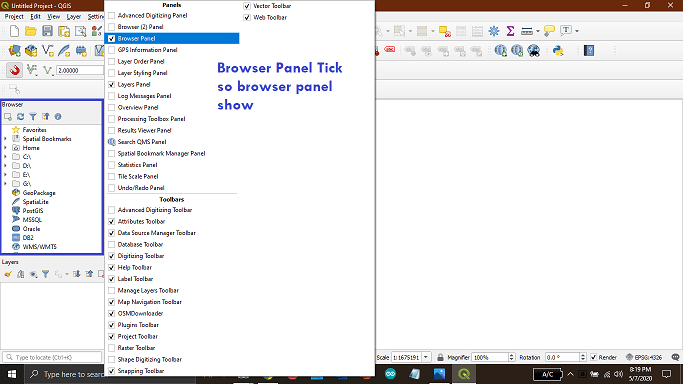The height and width of the screenshot is (384, 683).
Task: Toggle the Web Toolbar checkbox
Action: click(247, 17)
